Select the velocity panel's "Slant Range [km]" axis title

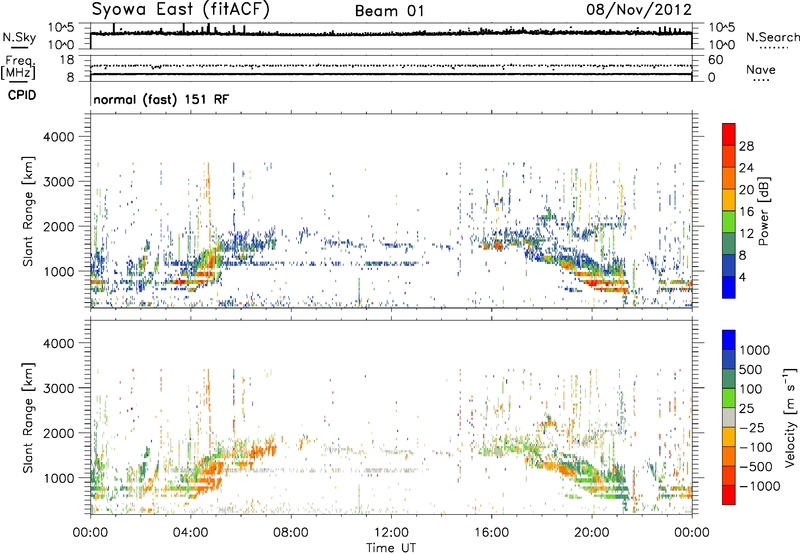click(28, 417)
